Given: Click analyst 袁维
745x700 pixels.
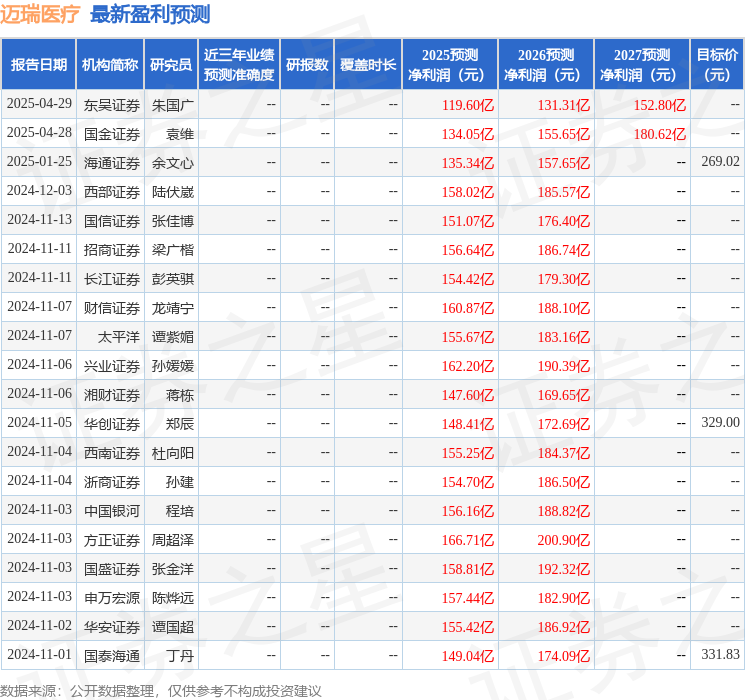Looking at the screenshot, I should [x=180, y=134].
